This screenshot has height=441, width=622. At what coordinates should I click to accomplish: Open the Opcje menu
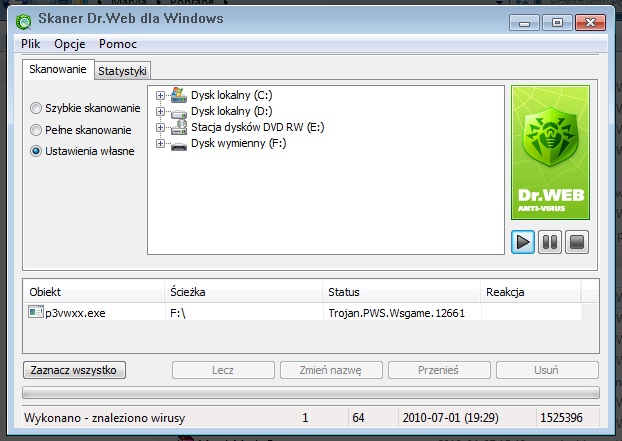(70, 44)
